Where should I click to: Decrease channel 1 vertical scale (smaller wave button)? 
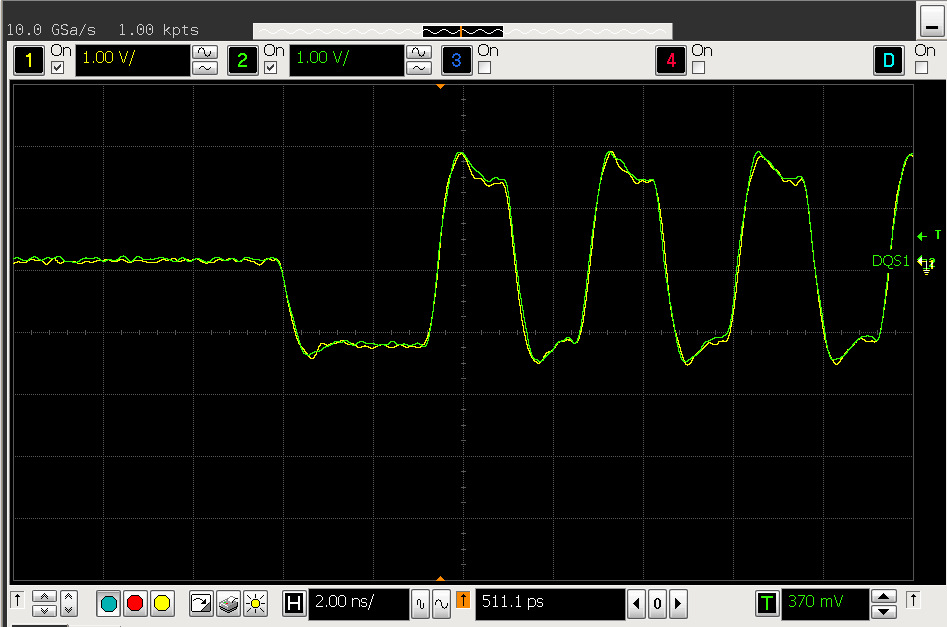(x=205, y=68)
